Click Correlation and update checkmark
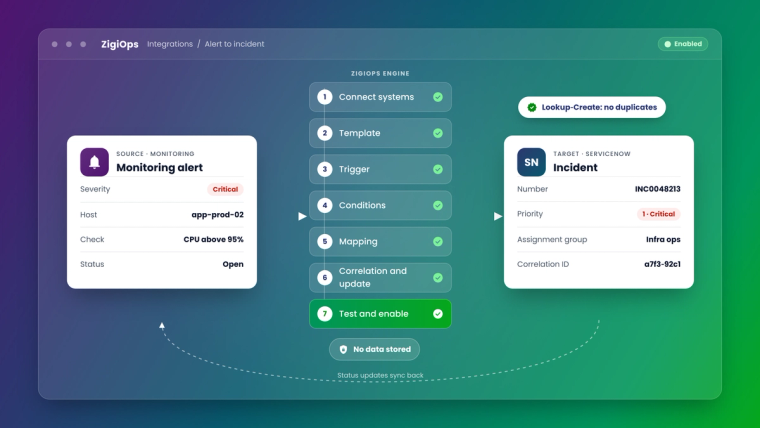 438,277
